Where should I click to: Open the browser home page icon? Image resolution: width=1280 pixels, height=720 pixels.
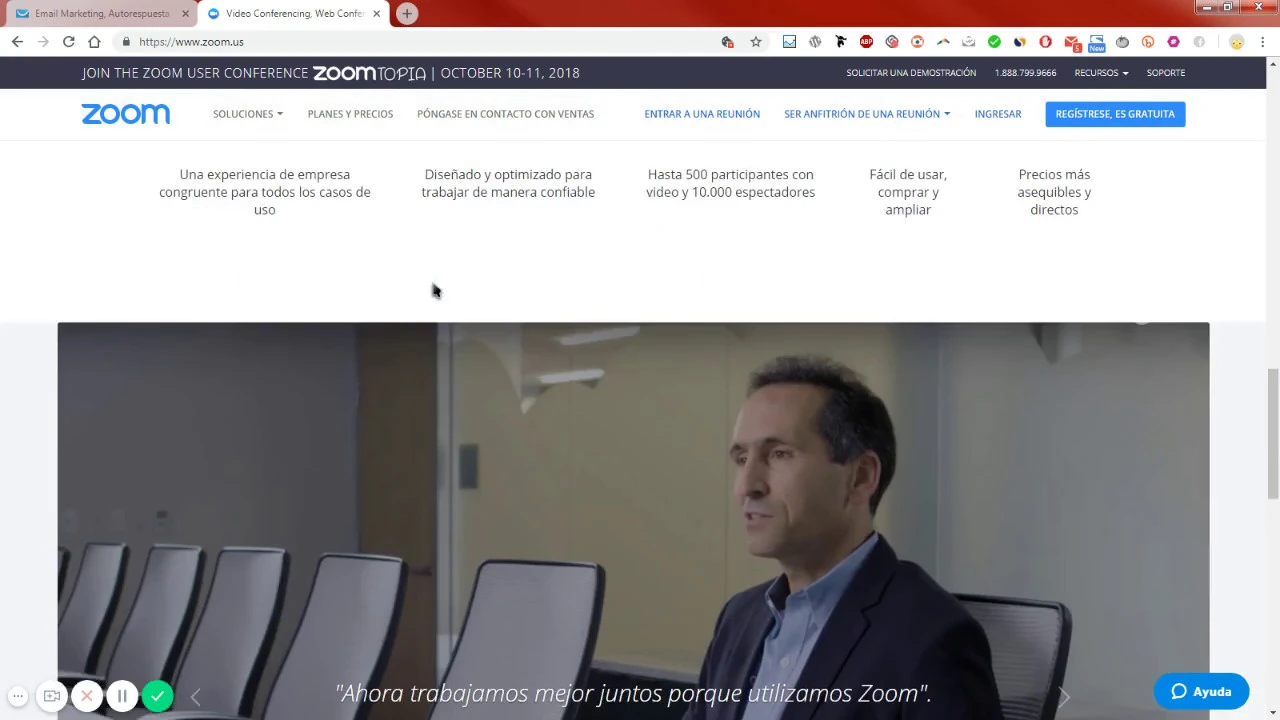tap(94, 42)
